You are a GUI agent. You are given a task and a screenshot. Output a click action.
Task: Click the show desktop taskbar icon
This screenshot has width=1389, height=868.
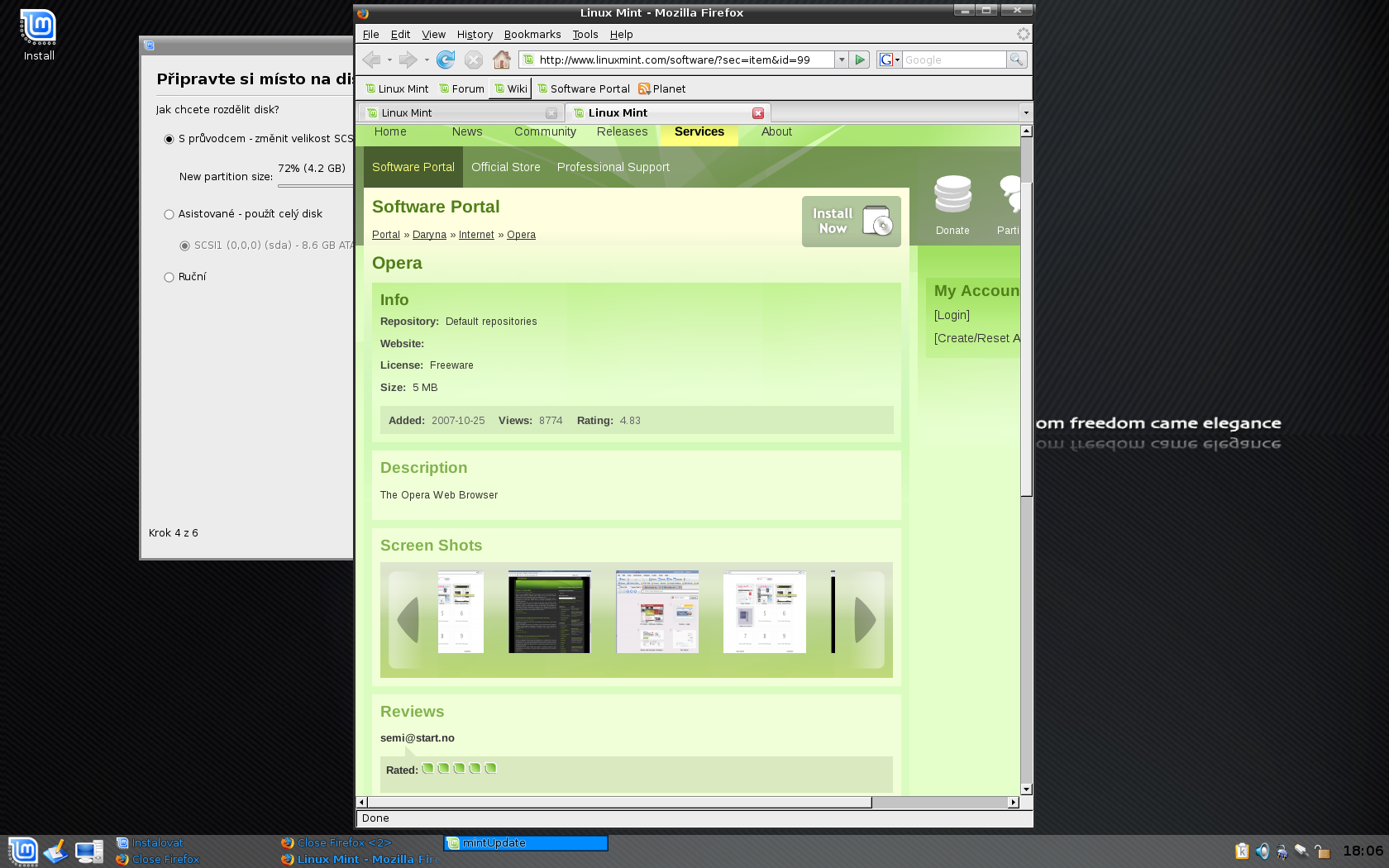[56, 851]
